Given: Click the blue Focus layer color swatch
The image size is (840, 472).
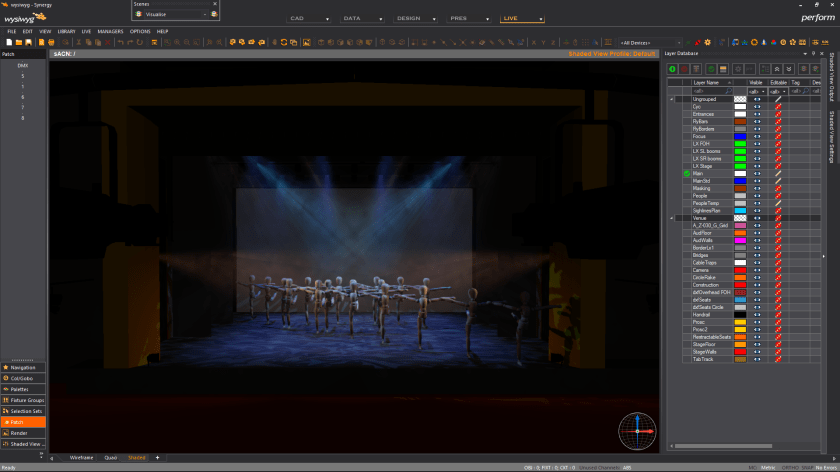Looking at the screenshot, I should [740, 136].
